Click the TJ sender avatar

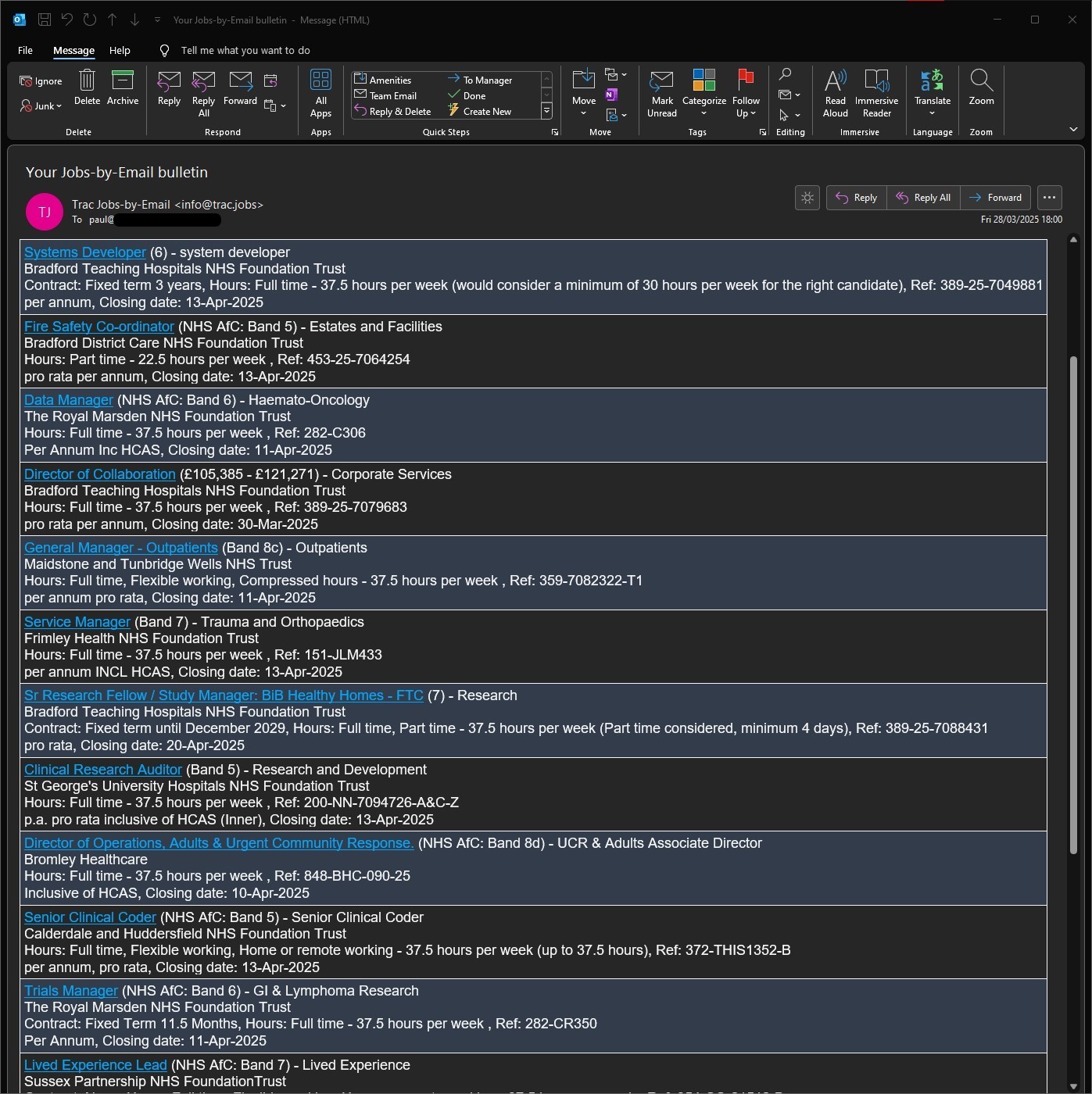point(45,212)
